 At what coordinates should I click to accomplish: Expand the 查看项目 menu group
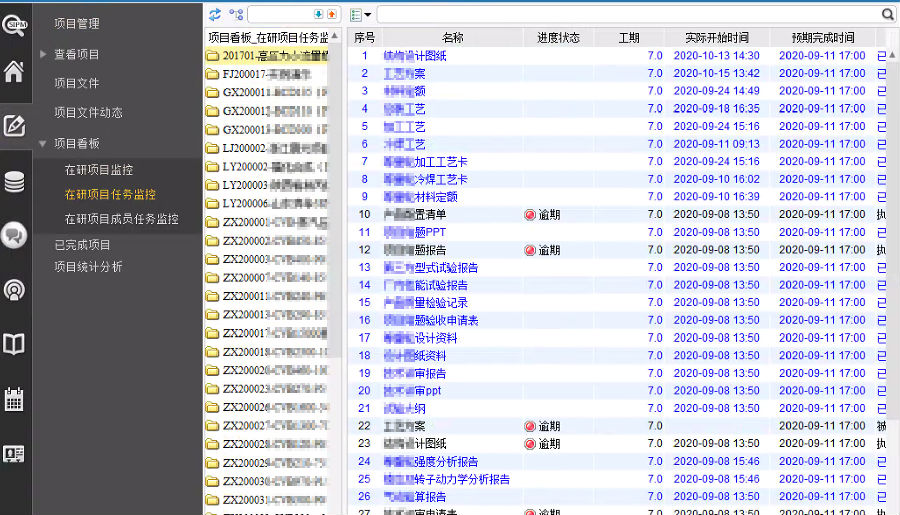[x=44, y=54]
